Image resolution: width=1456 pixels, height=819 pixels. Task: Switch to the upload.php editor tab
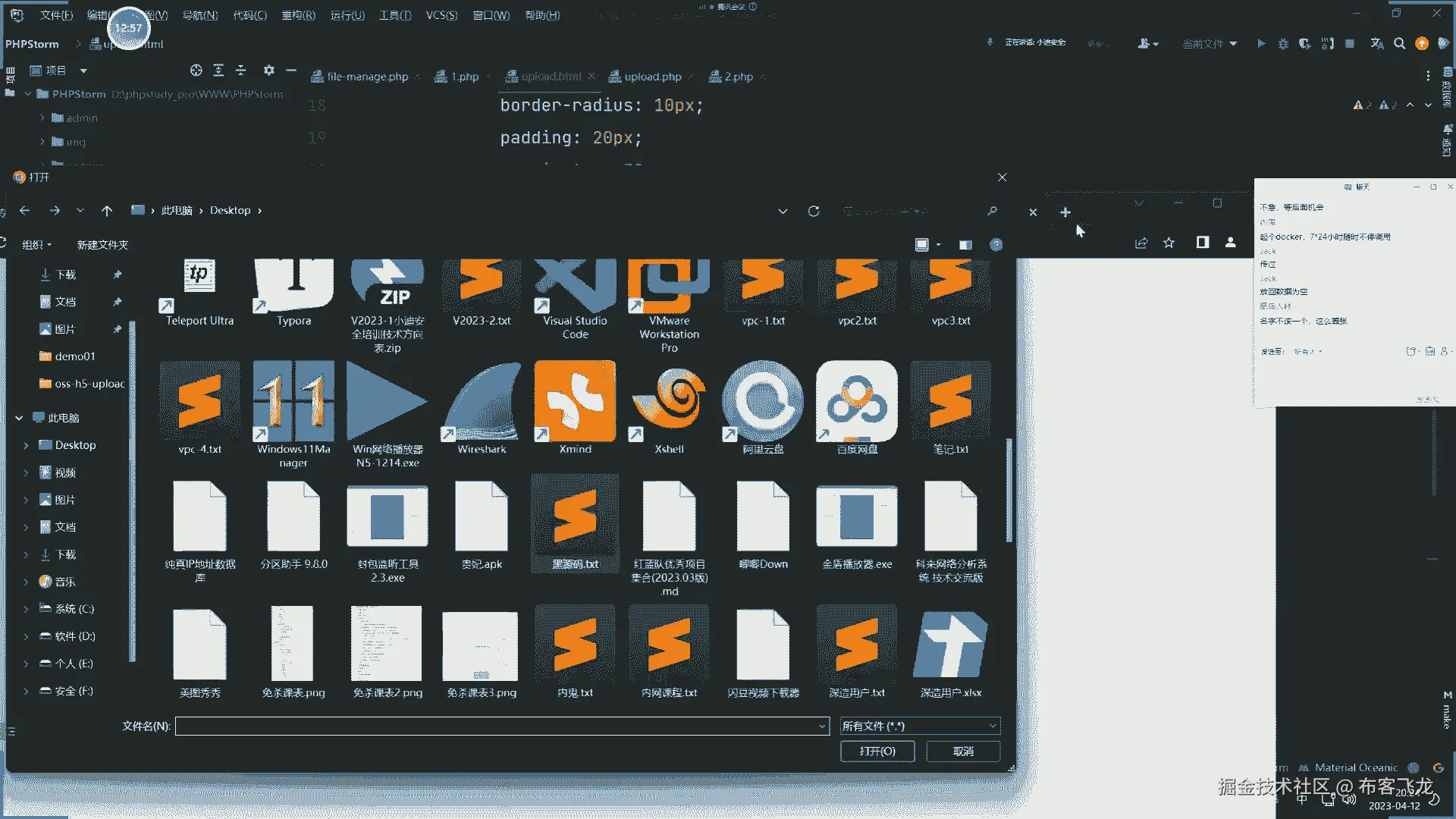(x=652, y=77)
